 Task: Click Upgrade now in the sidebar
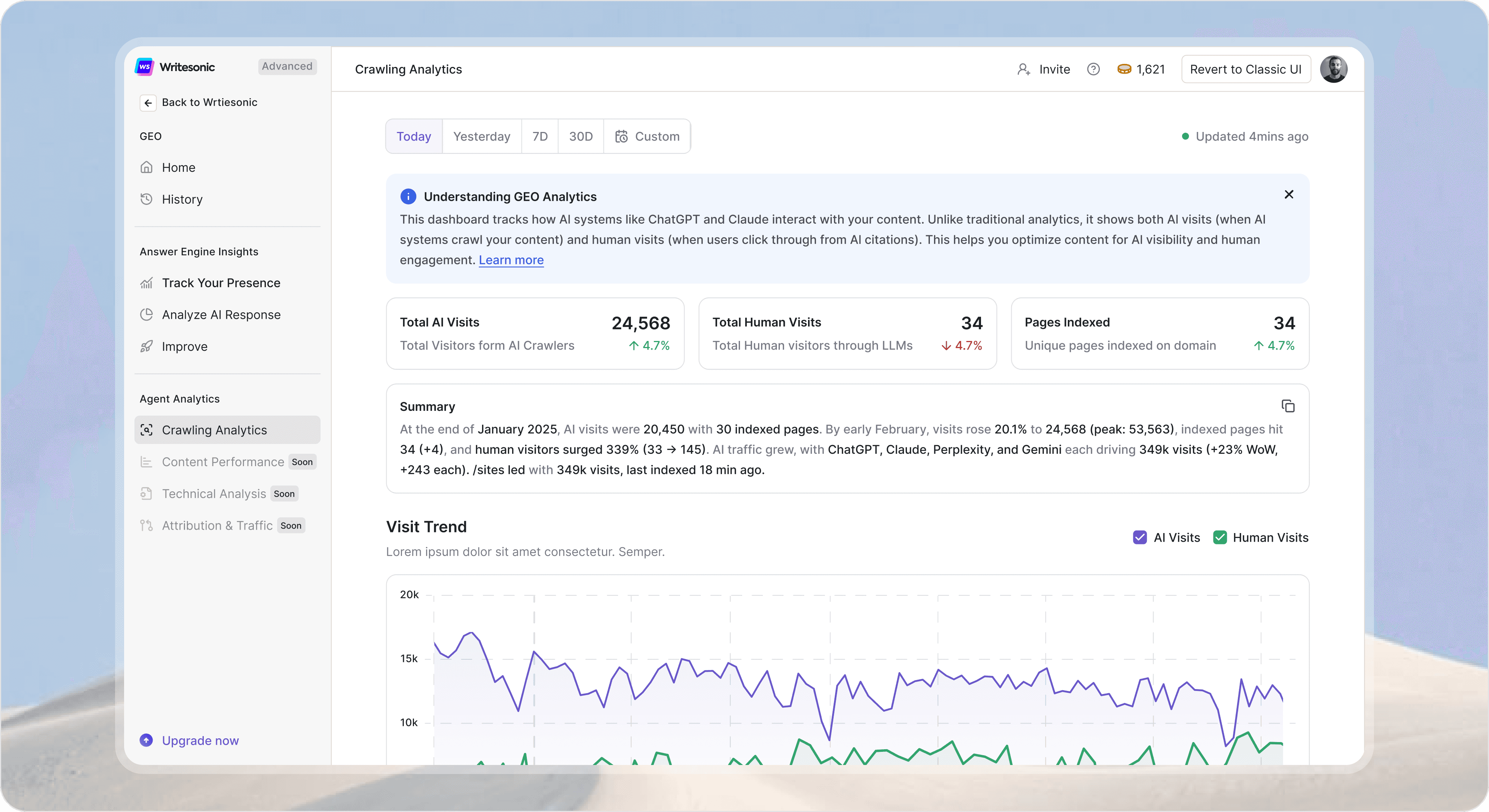[x=199, y=740]
